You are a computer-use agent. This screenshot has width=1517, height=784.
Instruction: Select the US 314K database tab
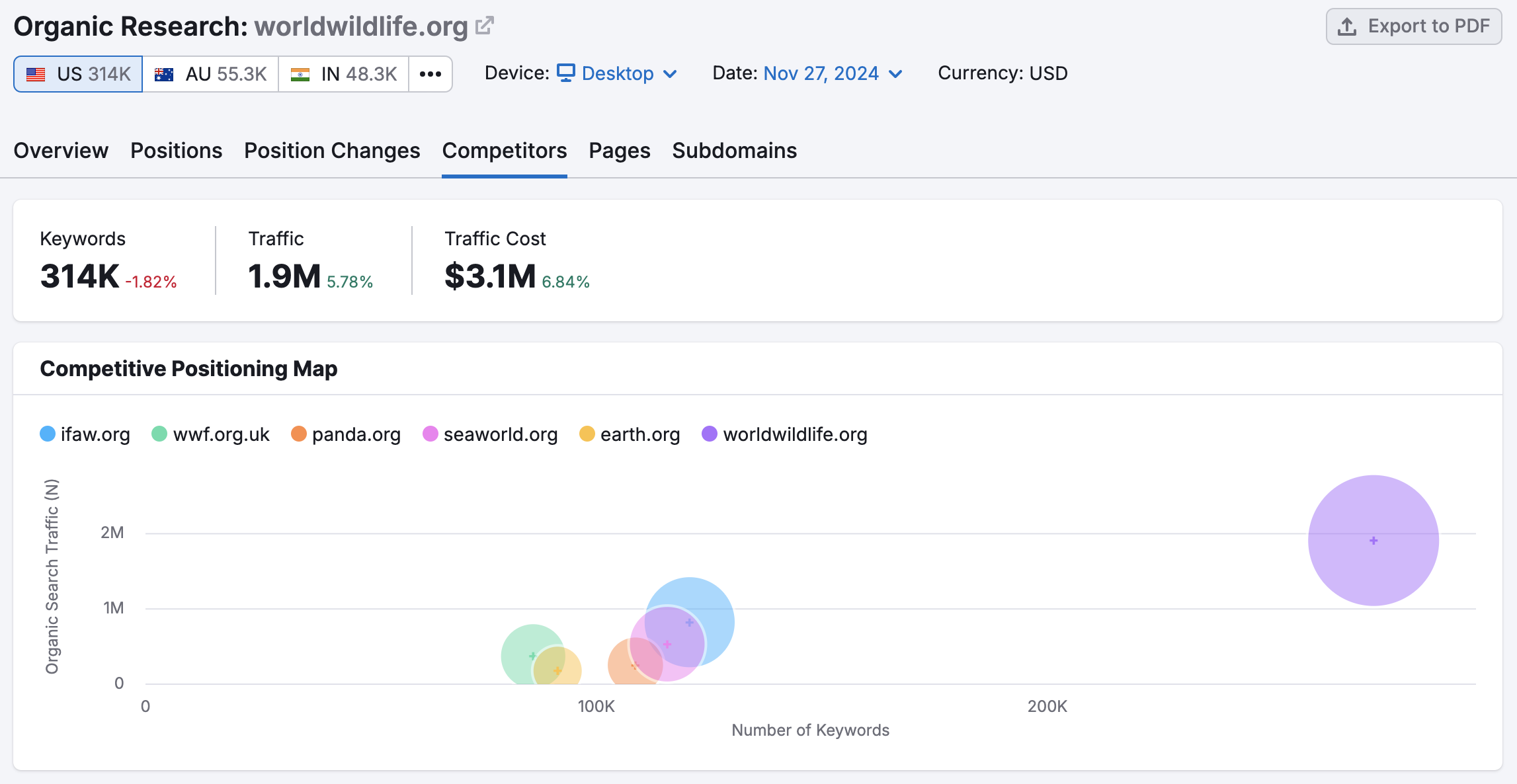[78, 74]
